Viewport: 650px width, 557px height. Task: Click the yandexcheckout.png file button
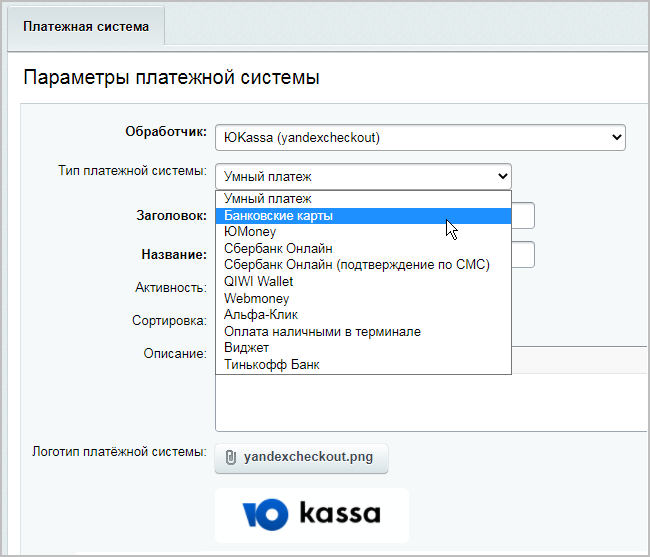pyautogui.click(x=301, y=457)
